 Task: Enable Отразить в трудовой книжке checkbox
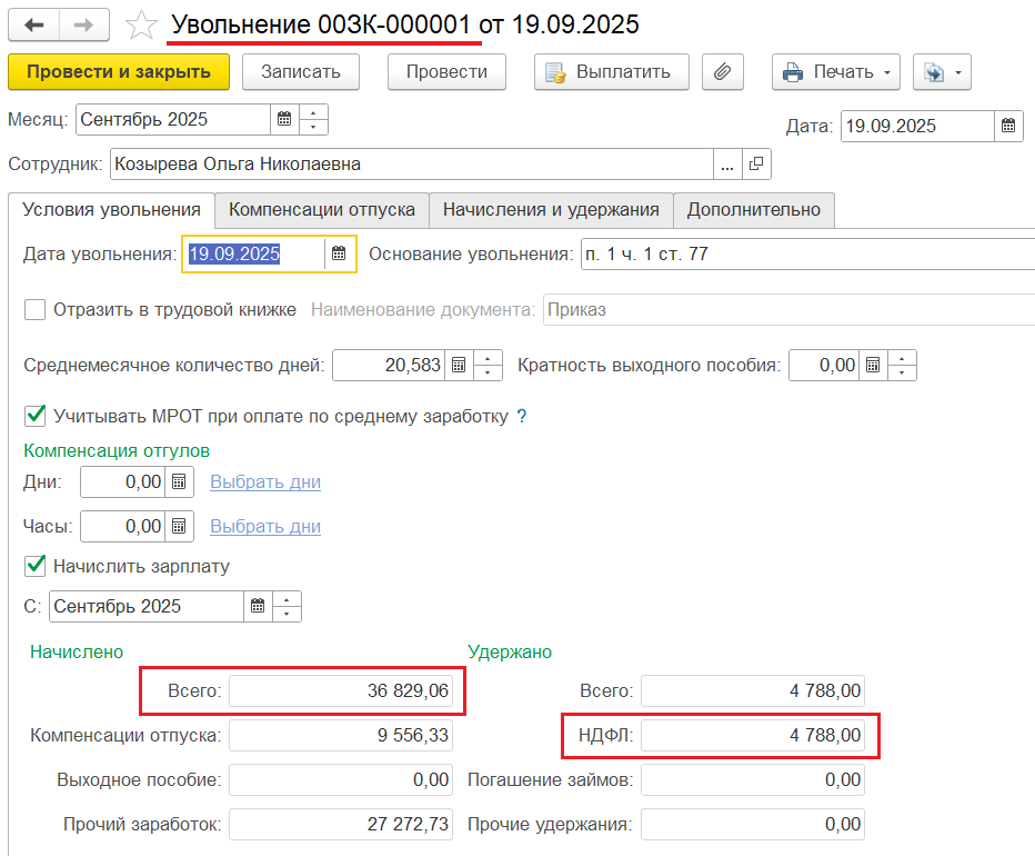(35, 310)
